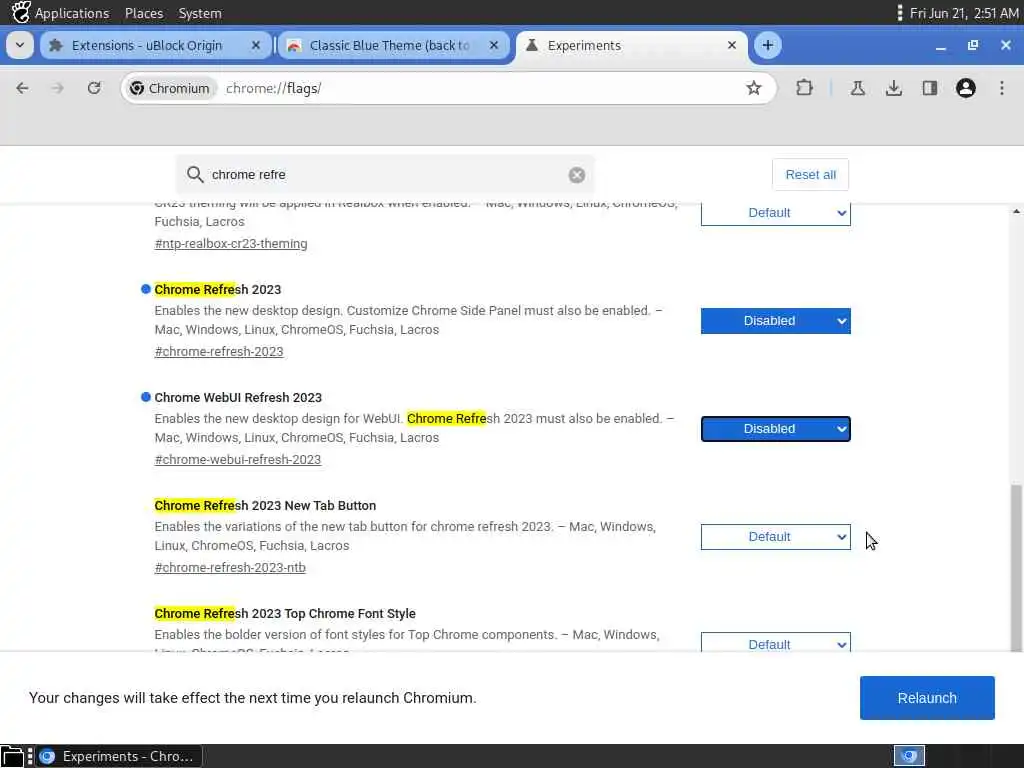Screen dimensions: 1024x768
Task: Open #chrome-webui-refresh-2023 link
Action: [238, 460]
